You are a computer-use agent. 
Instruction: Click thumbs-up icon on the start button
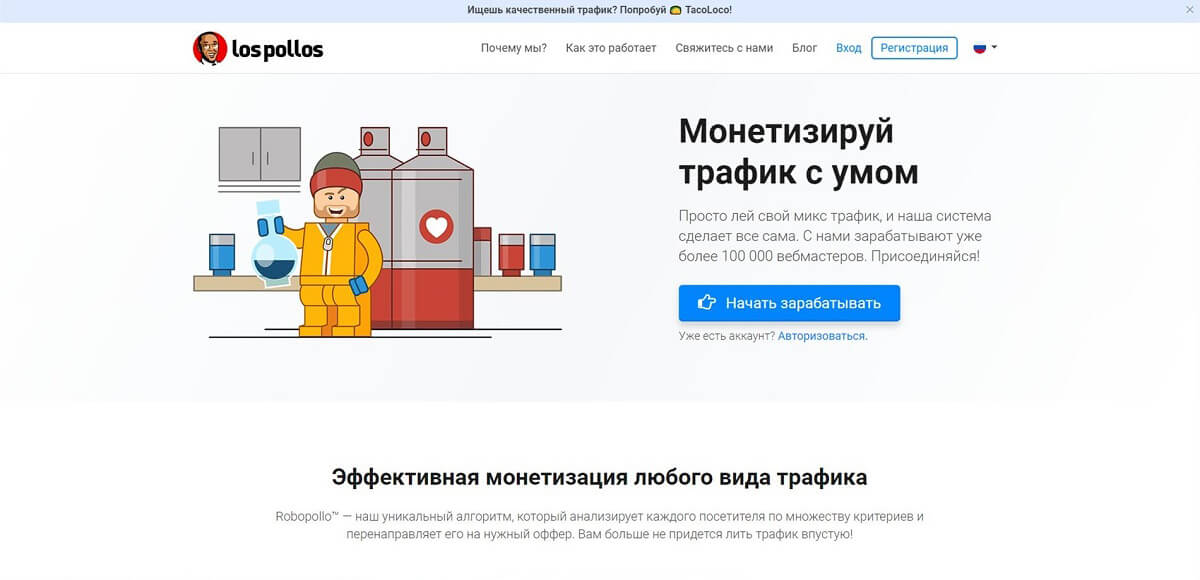(707, 303)
